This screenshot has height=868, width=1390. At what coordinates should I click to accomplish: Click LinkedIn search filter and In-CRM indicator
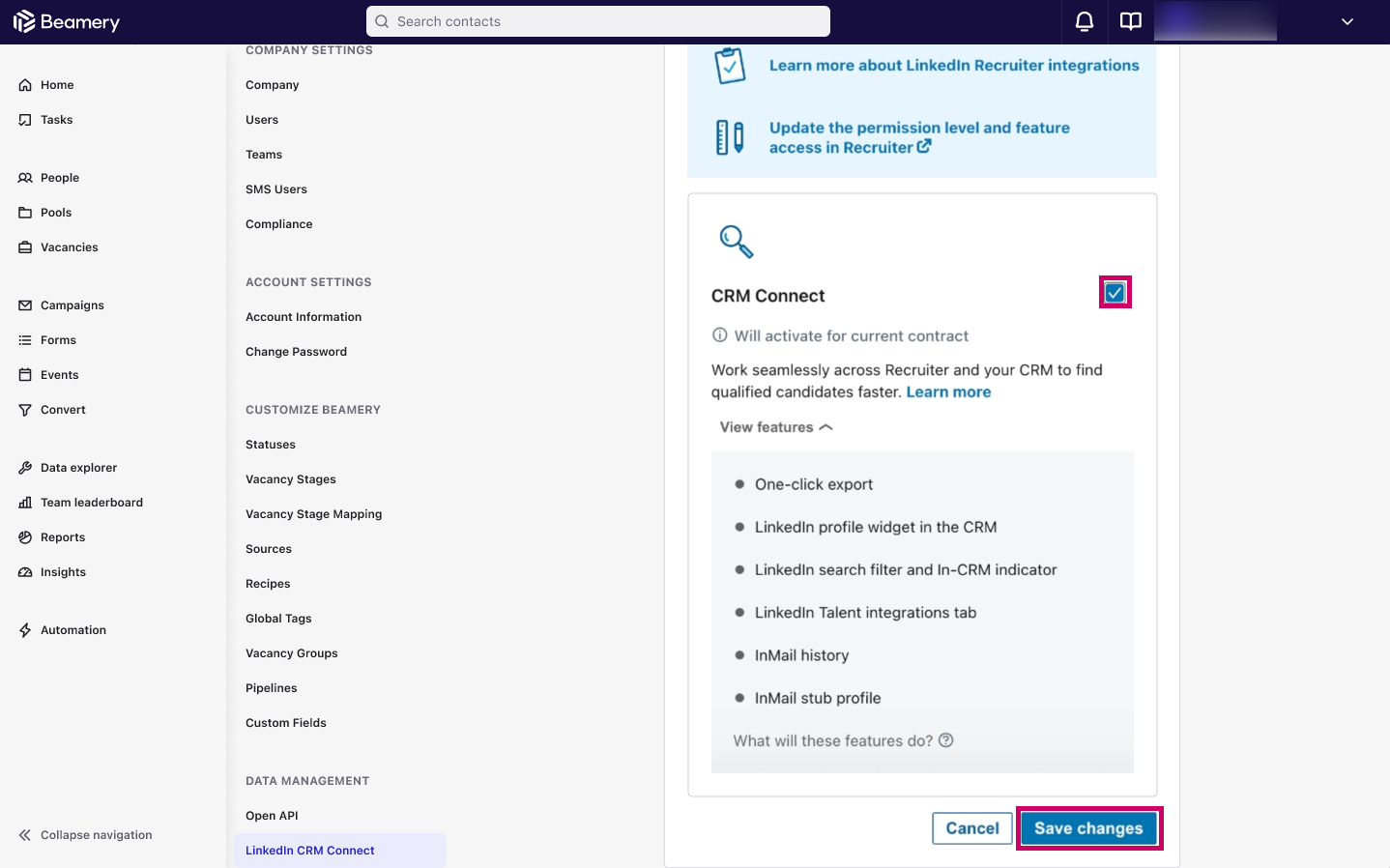[x=906, y=570]
